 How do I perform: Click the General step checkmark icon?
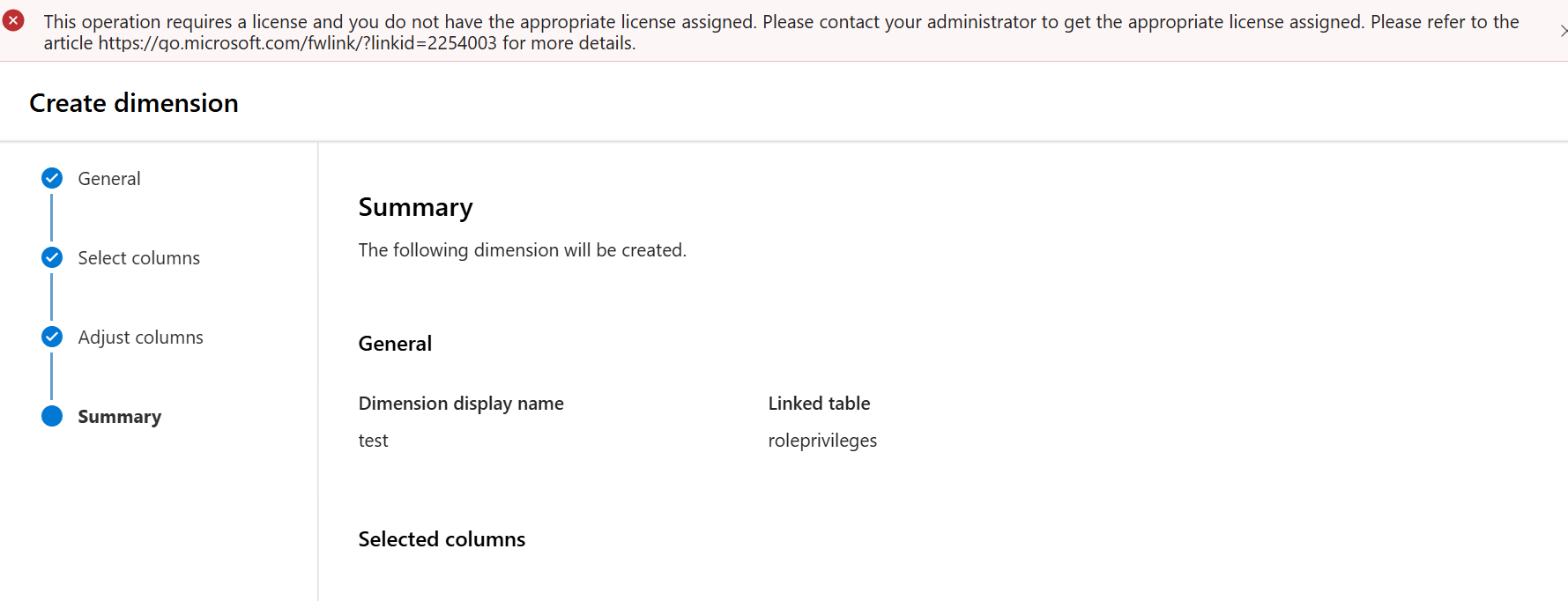pos(52,179)
